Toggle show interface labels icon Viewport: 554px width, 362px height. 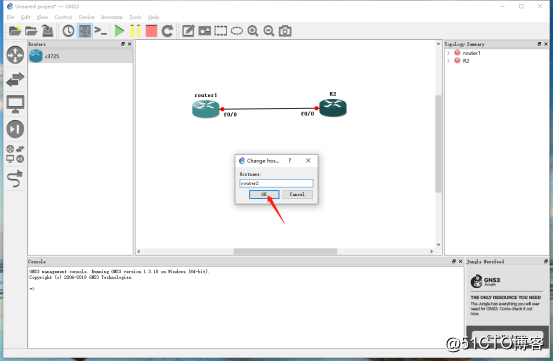[85, 31]
